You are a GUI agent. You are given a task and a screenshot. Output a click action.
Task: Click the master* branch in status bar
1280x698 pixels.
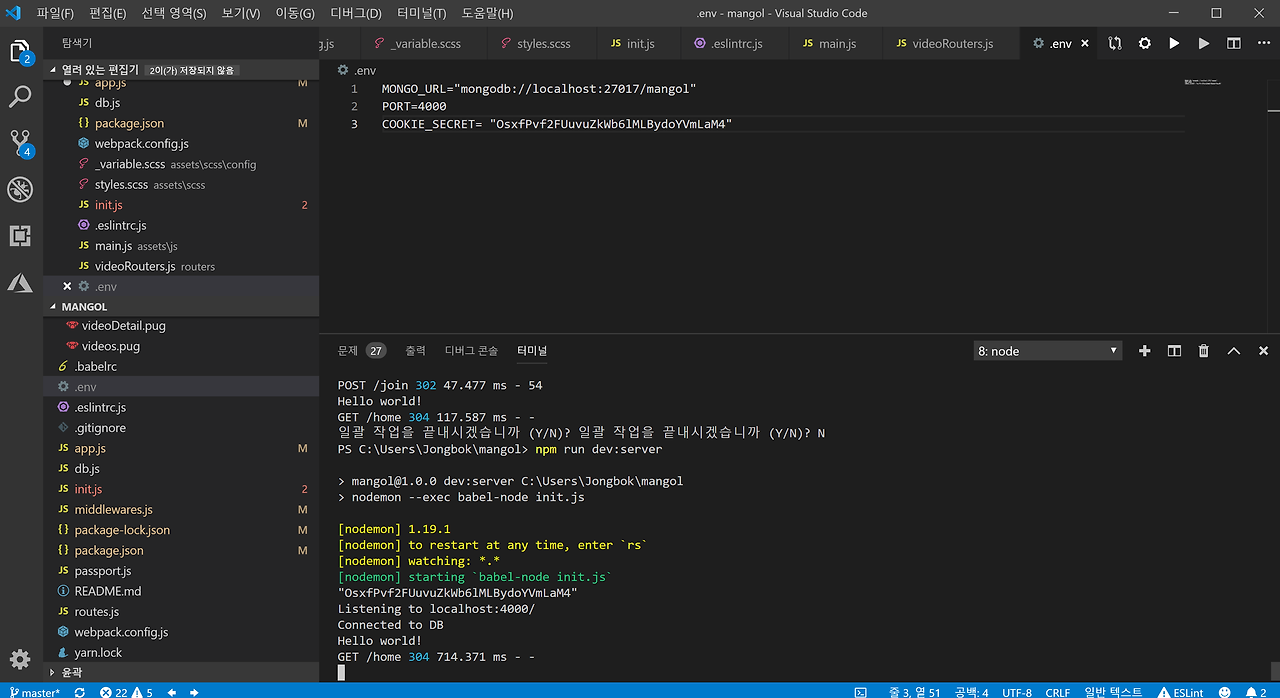pos(35,691)
